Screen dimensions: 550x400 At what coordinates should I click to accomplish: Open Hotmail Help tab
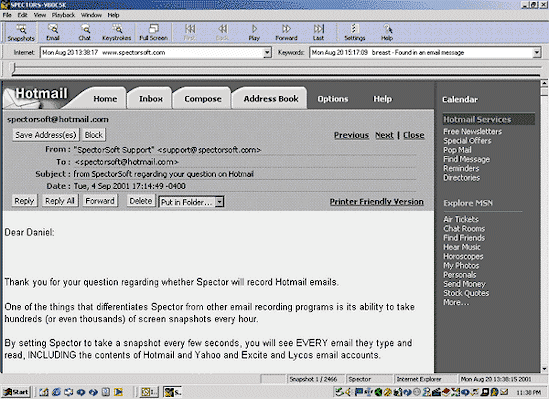click(382, 99)
